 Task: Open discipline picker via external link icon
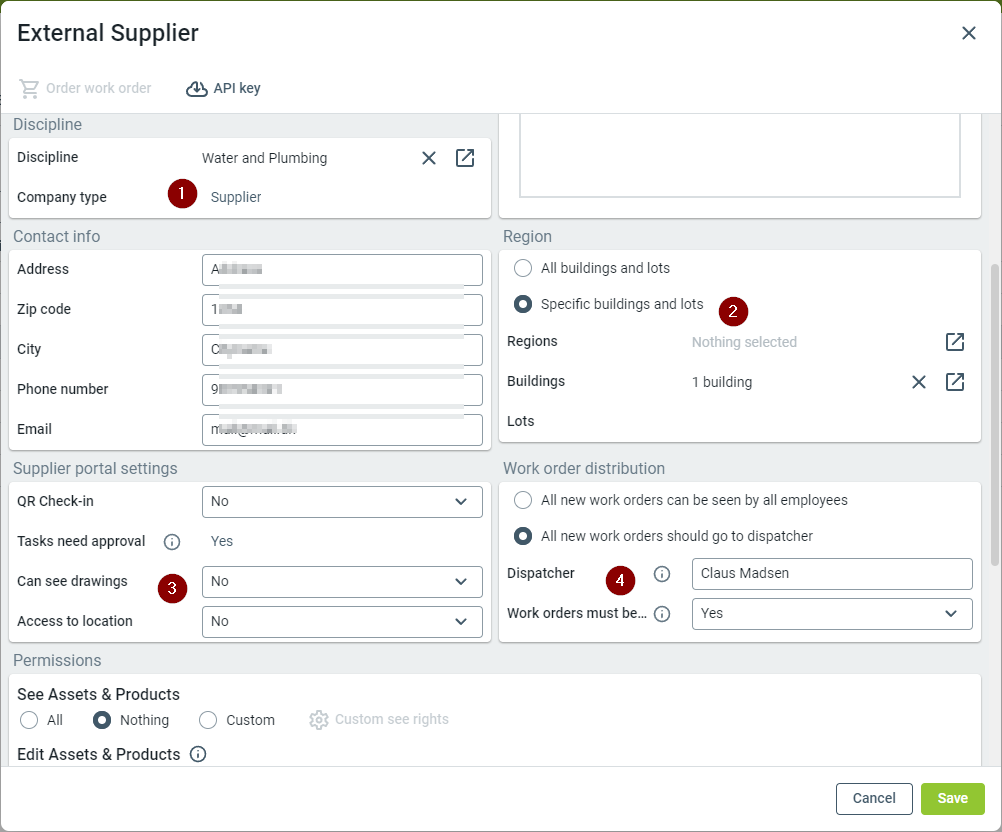[x=465, y=158]
